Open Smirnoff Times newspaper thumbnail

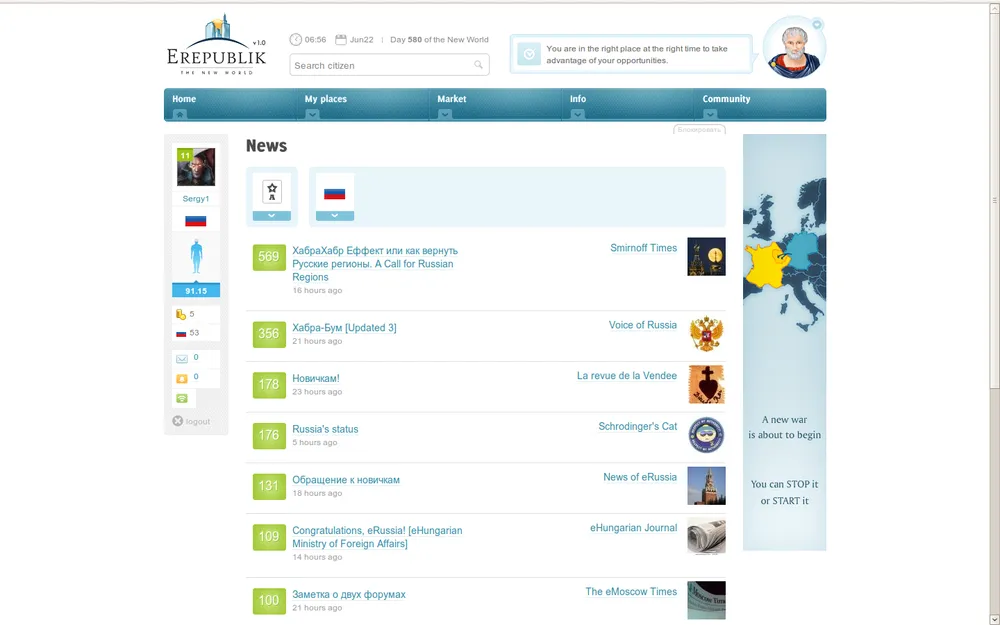pyautogui.click(x=706, y=257)
